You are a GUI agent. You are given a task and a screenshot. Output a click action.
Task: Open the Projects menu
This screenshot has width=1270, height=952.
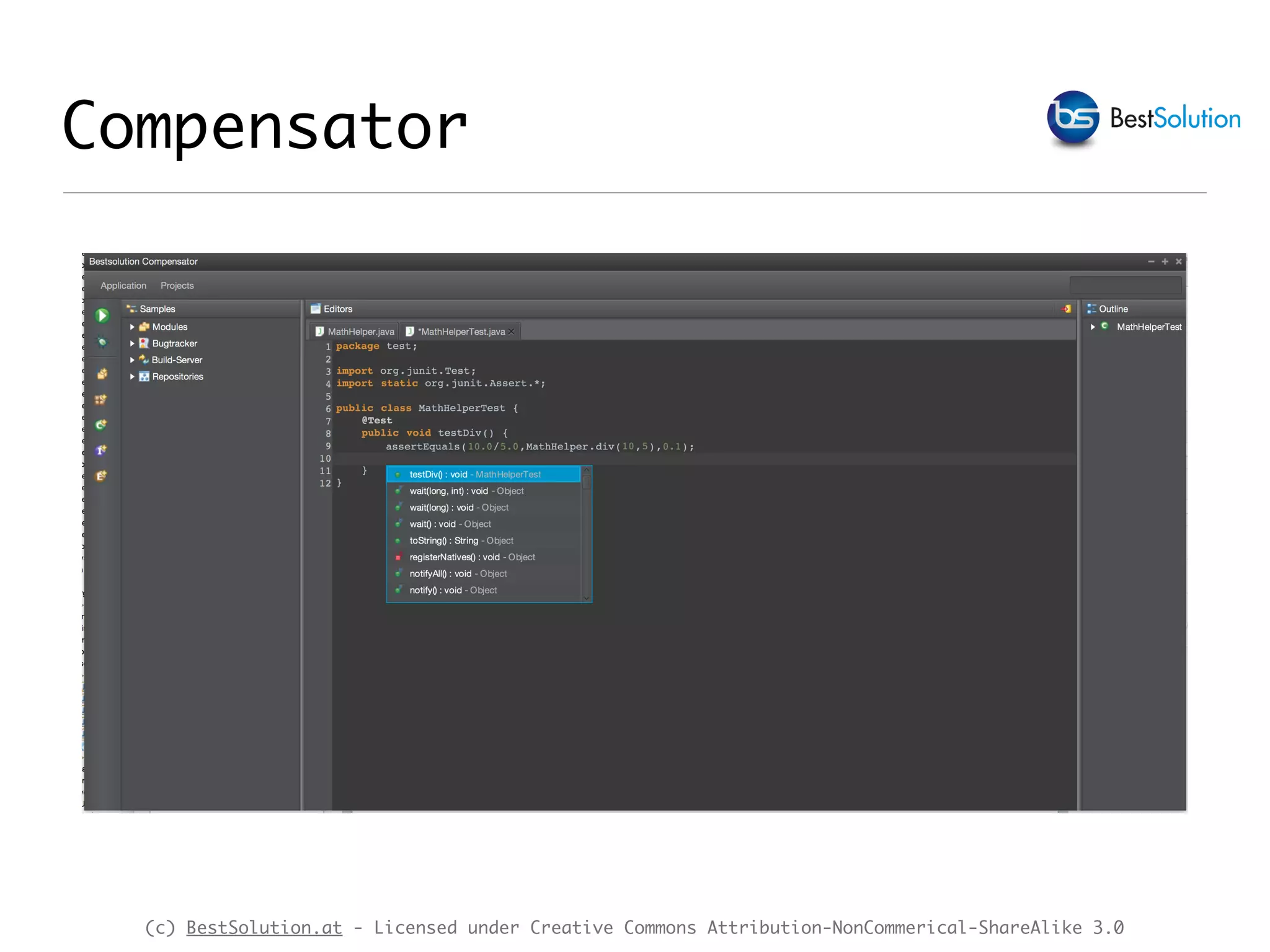[177, 286]
